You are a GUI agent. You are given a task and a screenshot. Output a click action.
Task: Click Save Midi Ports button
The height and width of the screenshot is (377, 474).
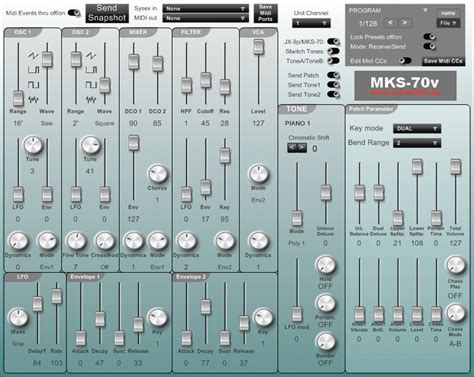pyautogui.click(x=265, y=13)
